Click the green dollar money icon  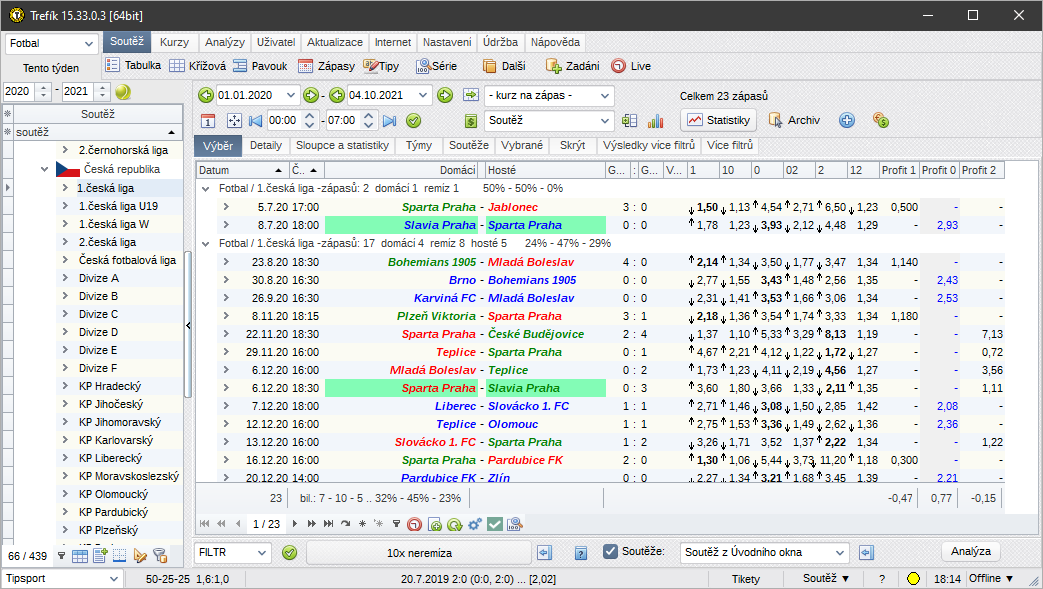(471, 120)
